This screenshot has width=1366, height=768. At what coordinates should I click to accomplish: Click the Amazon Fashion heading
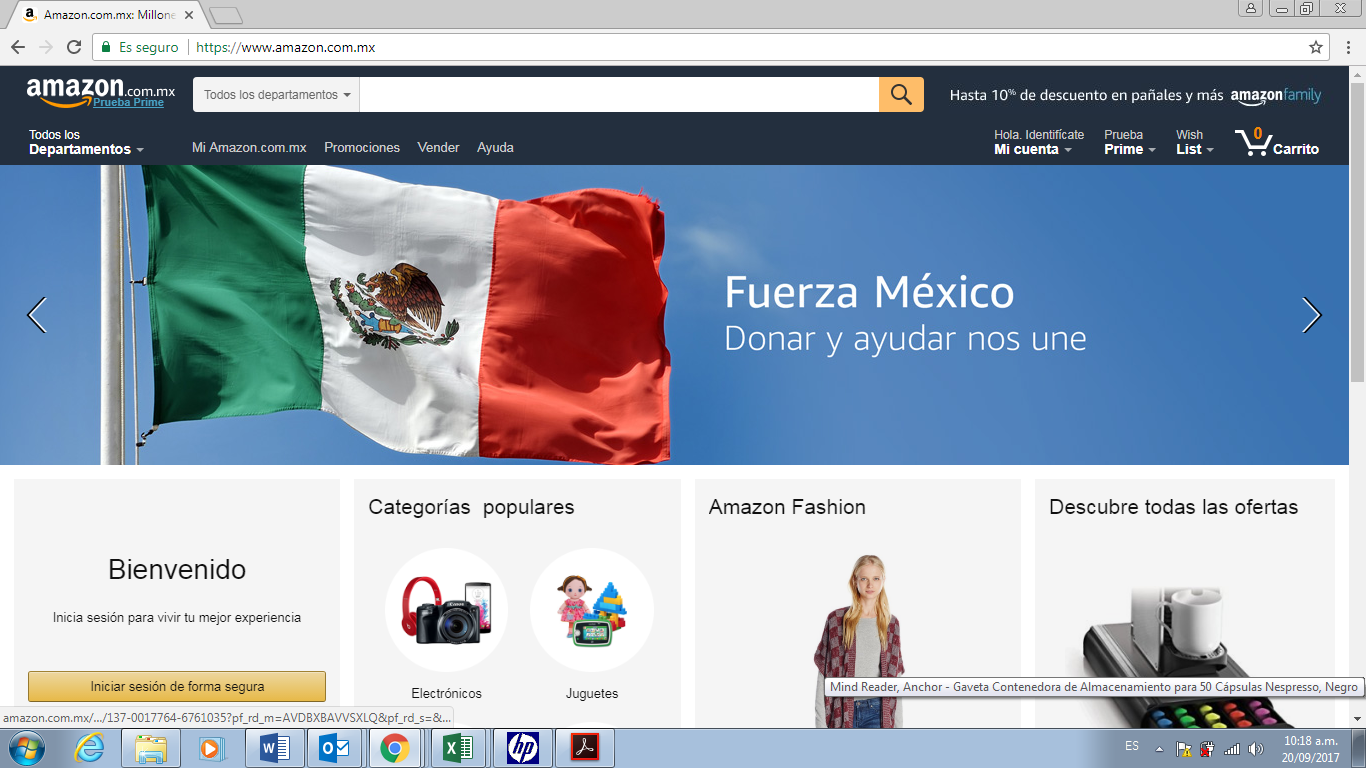(x=787, y=507)
